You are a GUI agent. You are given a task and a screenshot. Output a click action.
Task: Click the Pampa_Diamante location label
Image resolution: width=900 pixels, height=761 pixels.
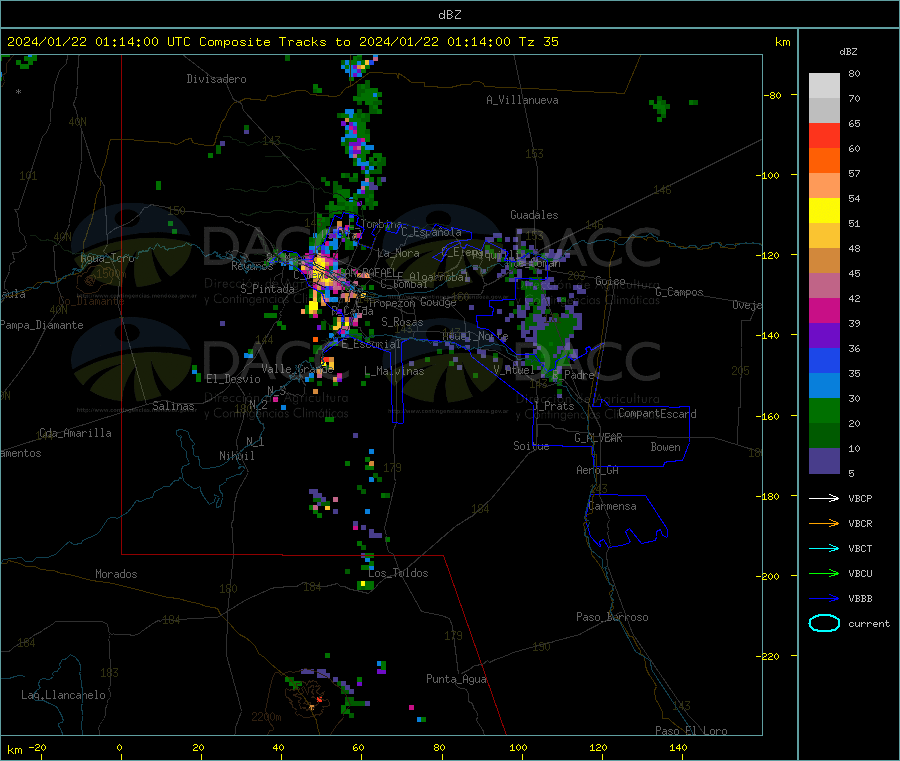pos(41,325)
